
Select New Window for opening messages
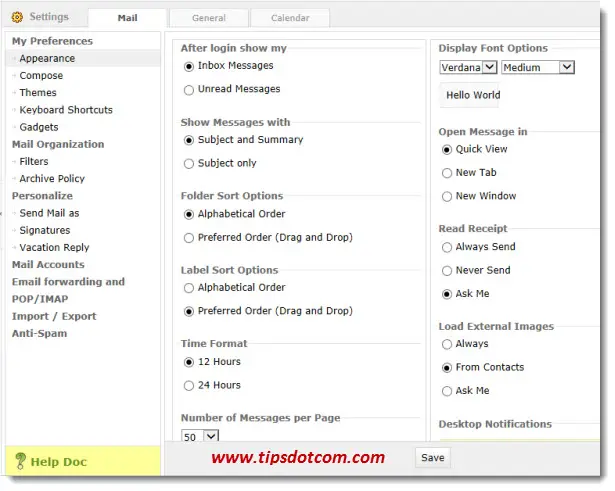tap(447, 196)
